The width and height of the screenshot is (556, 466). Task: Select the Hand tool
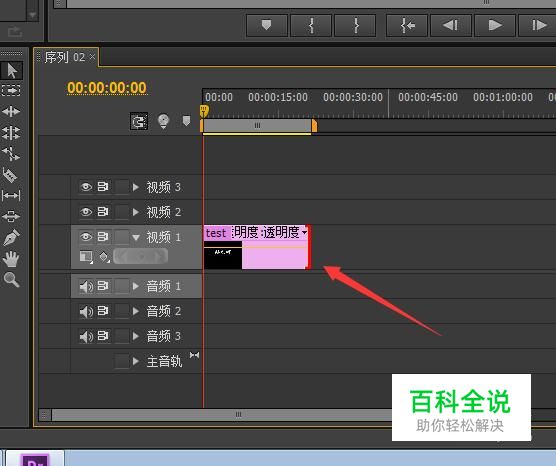click(11, 259)
